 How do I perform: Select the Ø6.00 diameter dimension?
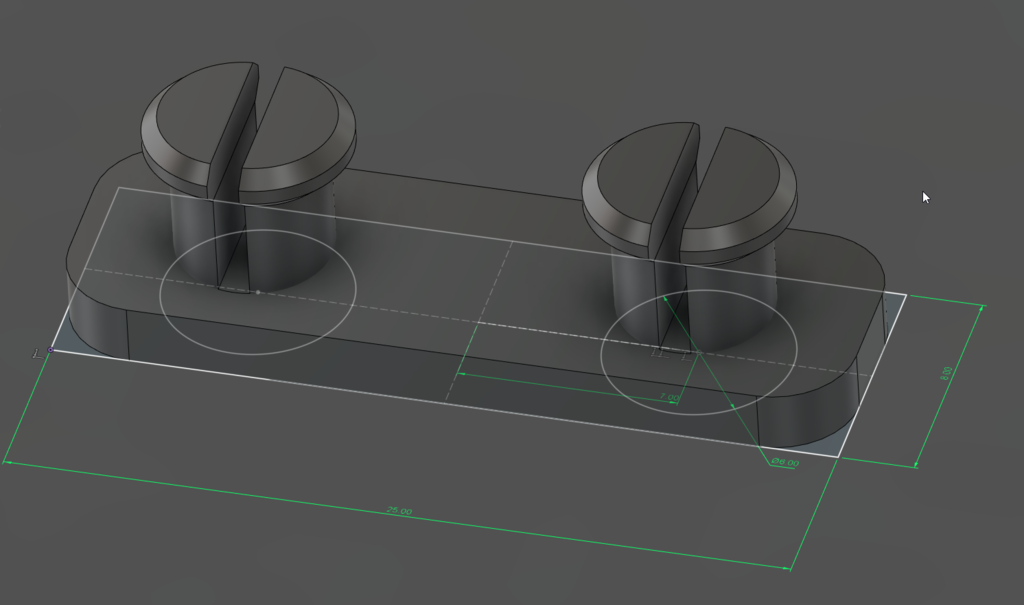point(783,462)
